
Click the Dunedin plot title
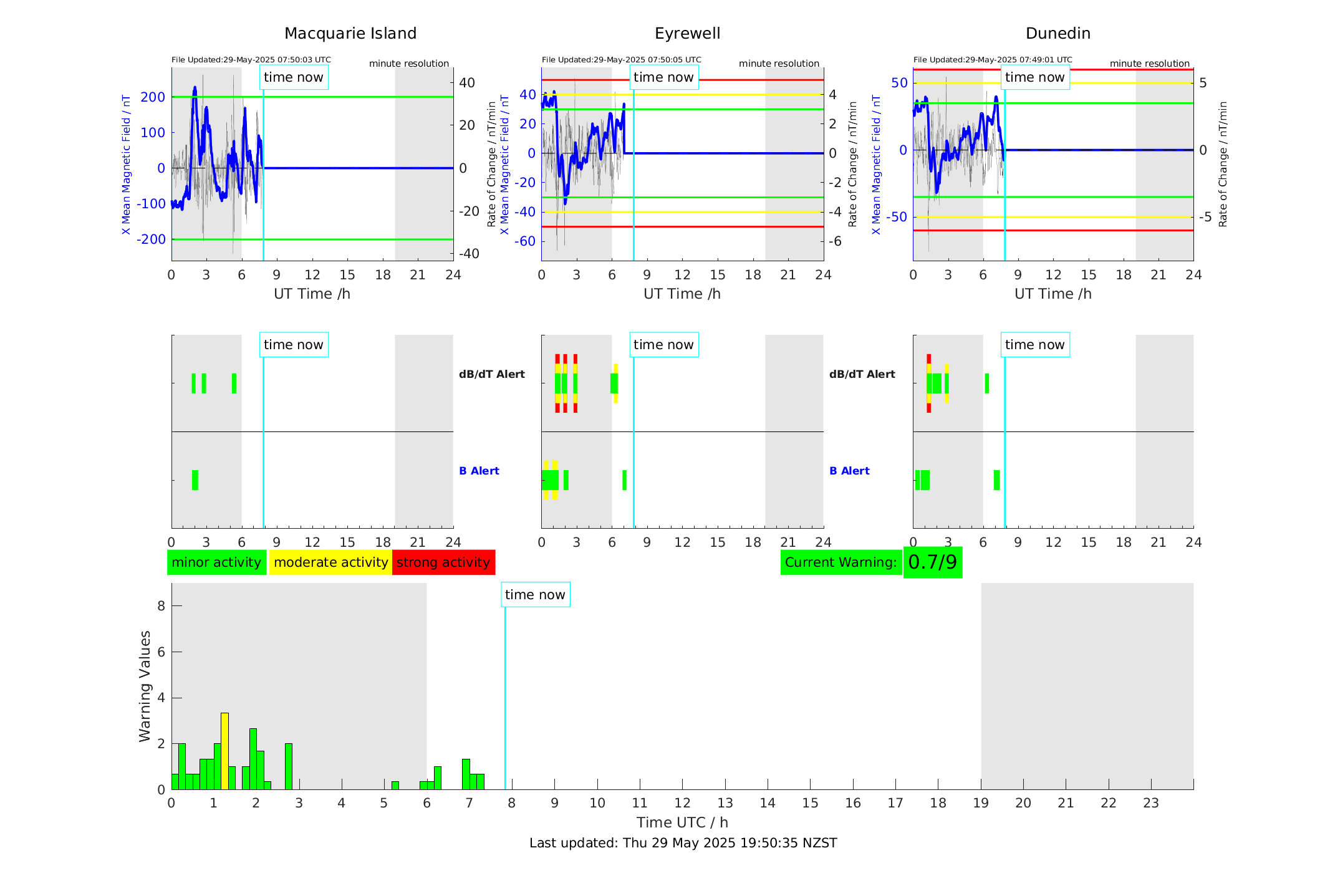pos(1057,34)
